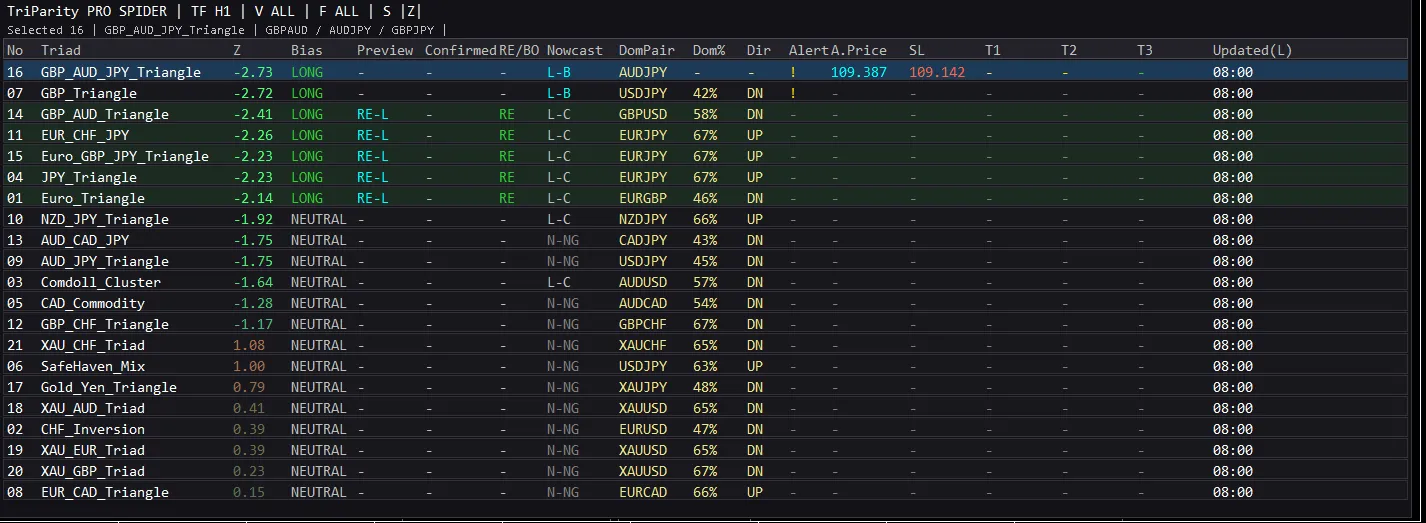
Task: Click the AUDJPY dominant pair cell
Action: pos(643,72)
